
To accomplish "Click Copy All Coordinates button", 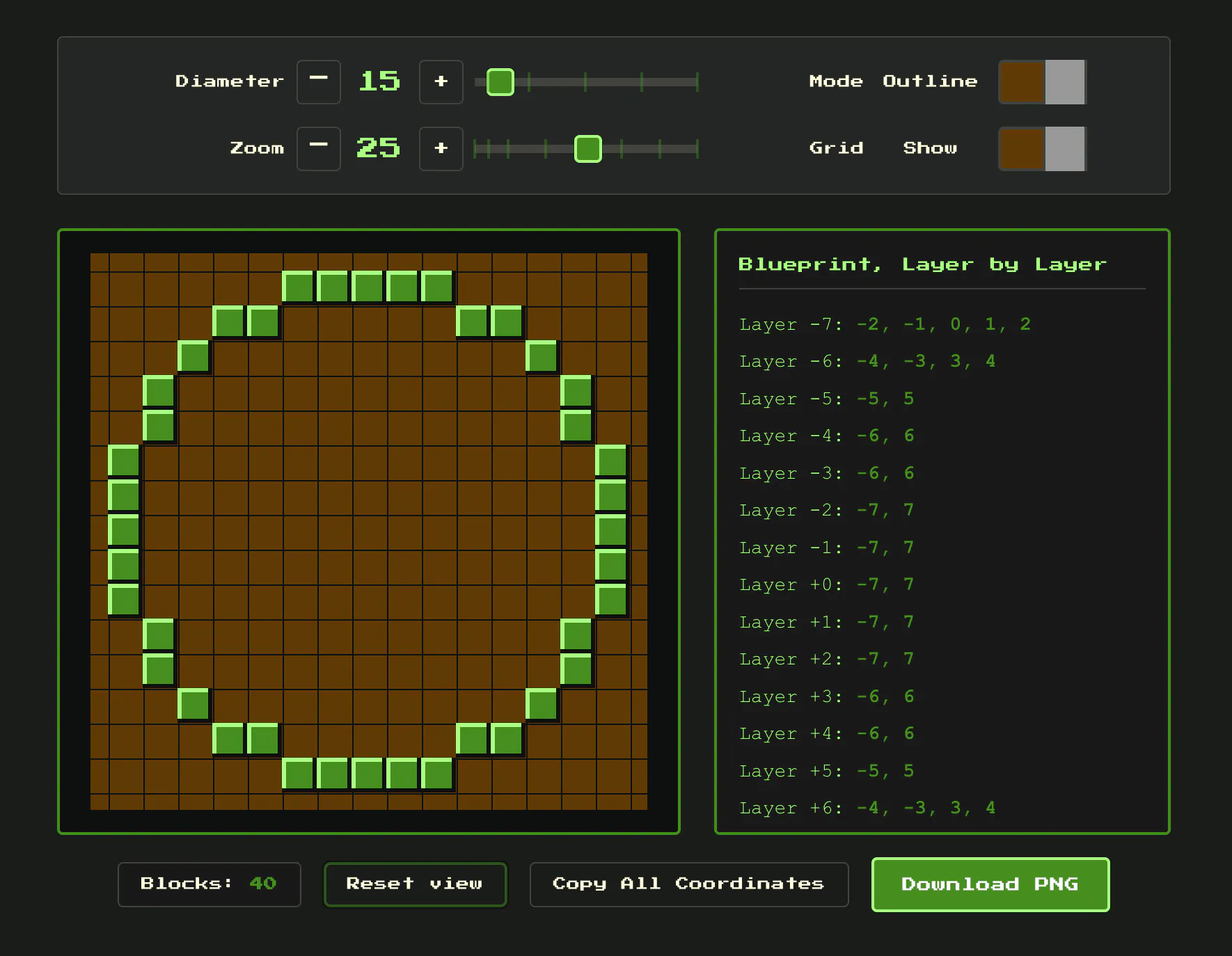I will 689,884.
